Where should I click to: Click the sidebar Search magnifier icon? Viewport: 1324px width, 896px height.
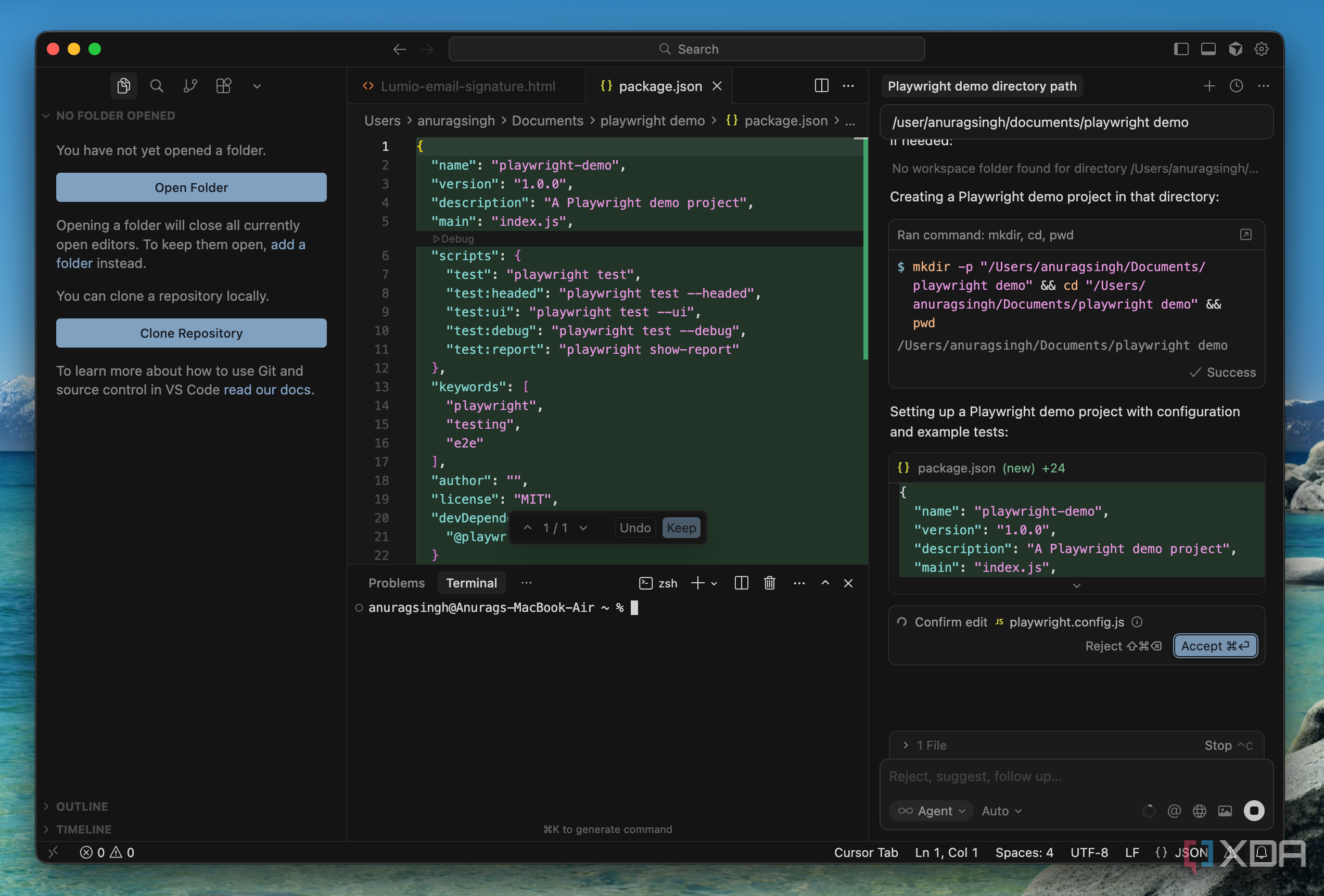click(157, 86)
